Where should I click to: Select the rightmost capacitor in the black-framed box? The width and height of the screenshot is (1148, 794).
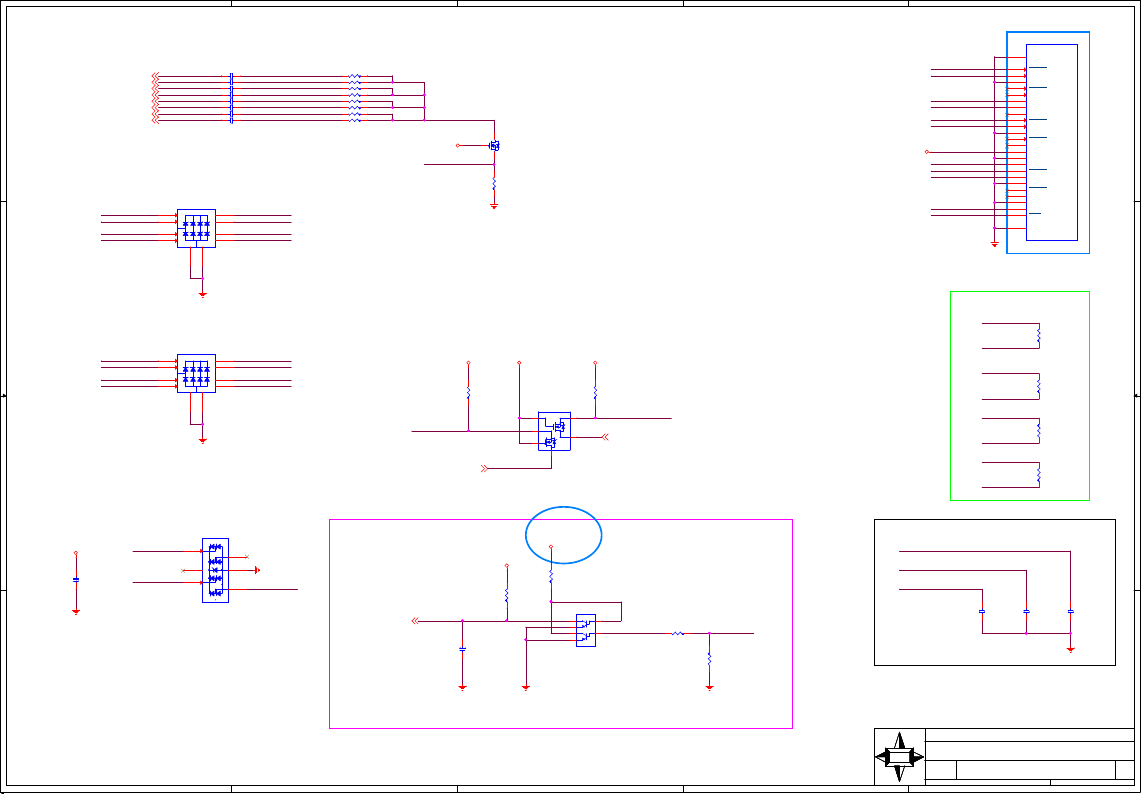(x=1070, y=611)
